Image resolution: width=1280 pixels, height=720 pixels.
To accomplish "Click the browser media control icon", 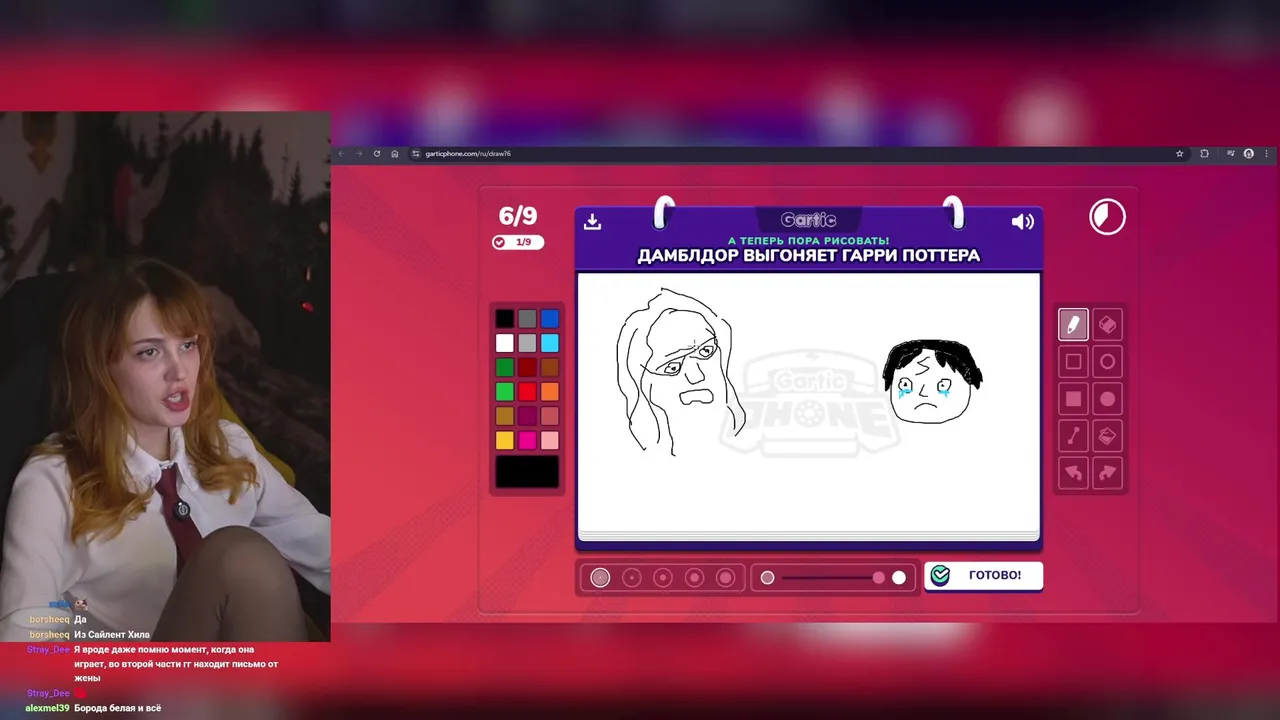I will tap(1231, 154).
